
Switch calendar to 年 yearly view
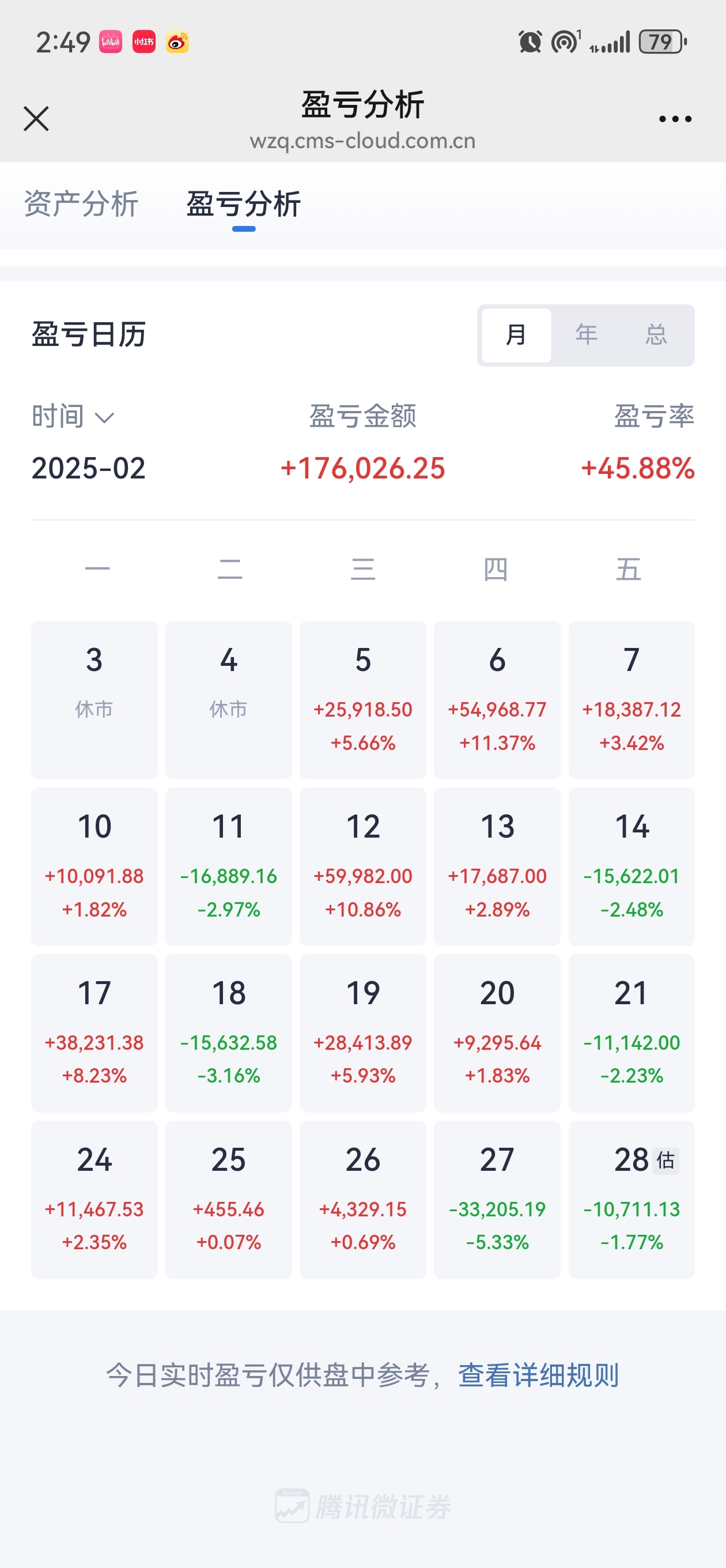click(x=586, y=335)
